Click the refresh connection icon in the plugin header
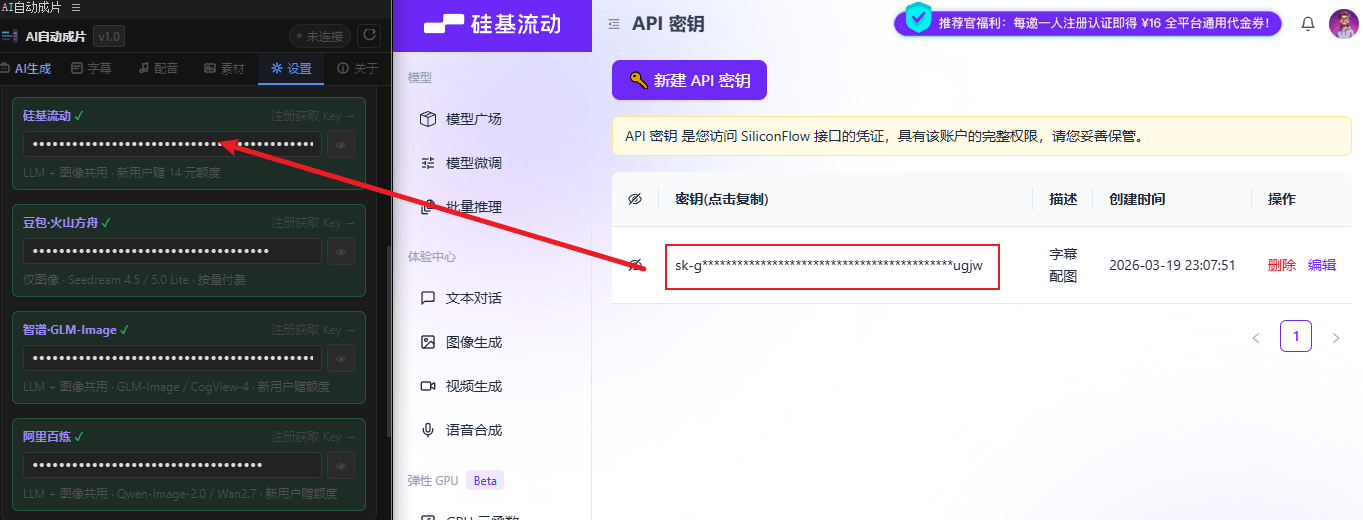The image size is (1363, 520). (370, 36)
